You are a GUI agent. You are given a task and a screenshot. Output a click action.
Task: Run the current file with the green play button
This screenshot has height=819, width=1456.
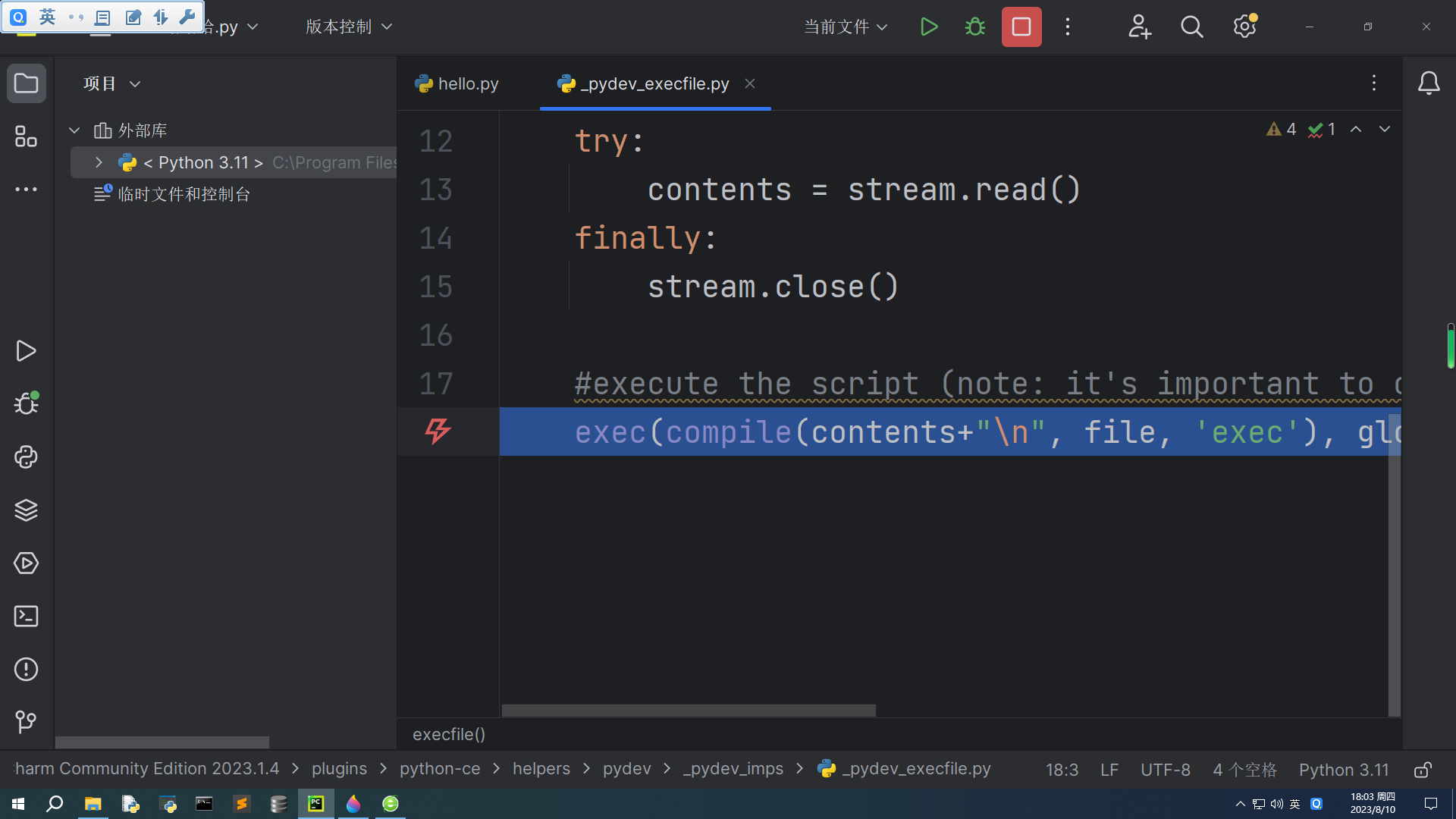[929, 27]
